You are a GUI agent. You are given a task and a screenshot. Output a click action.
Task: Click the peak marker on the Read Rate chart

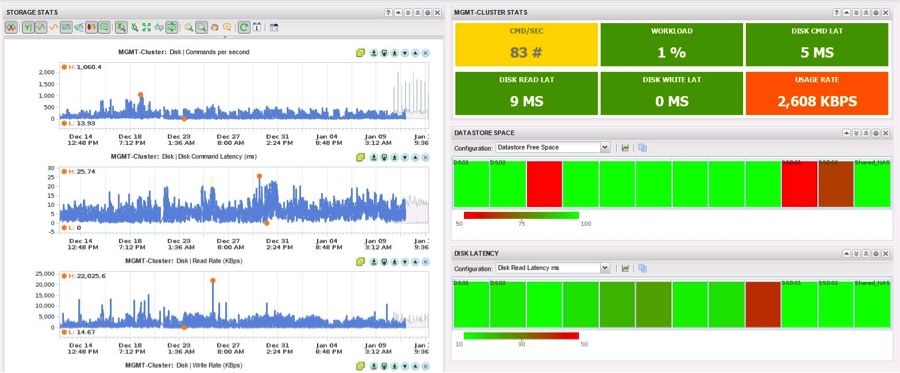coord(213,281)
